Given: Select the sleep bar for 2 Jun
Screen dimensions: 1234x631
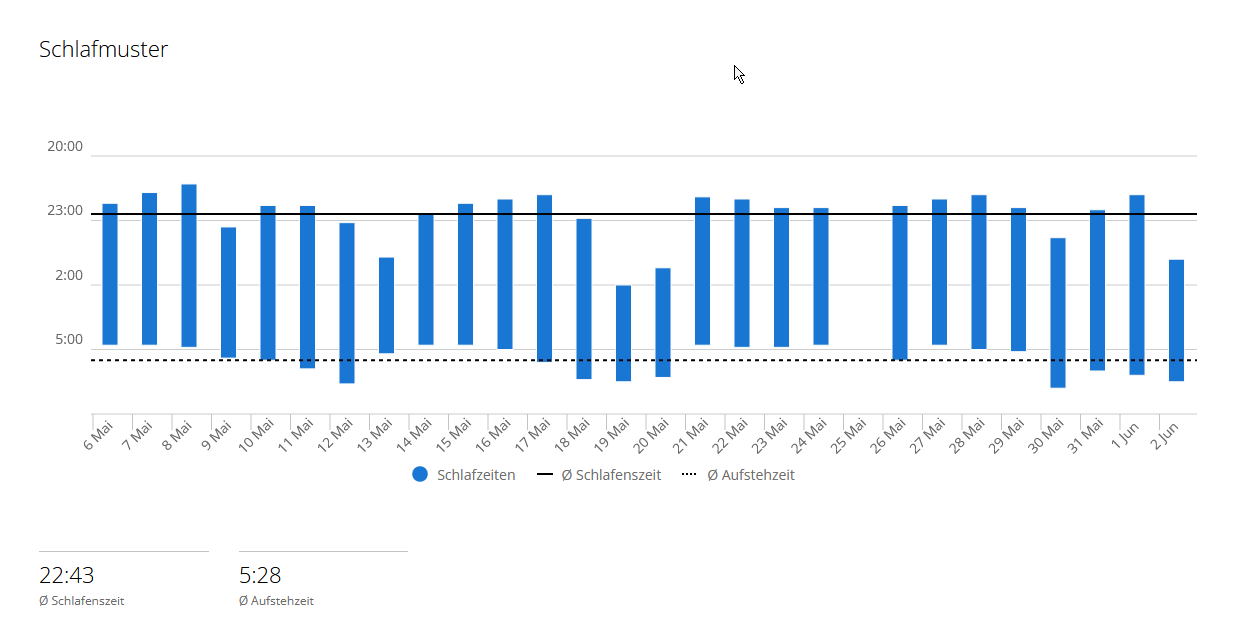Looking at the screenshot, I should click(x=1176, y=320).
